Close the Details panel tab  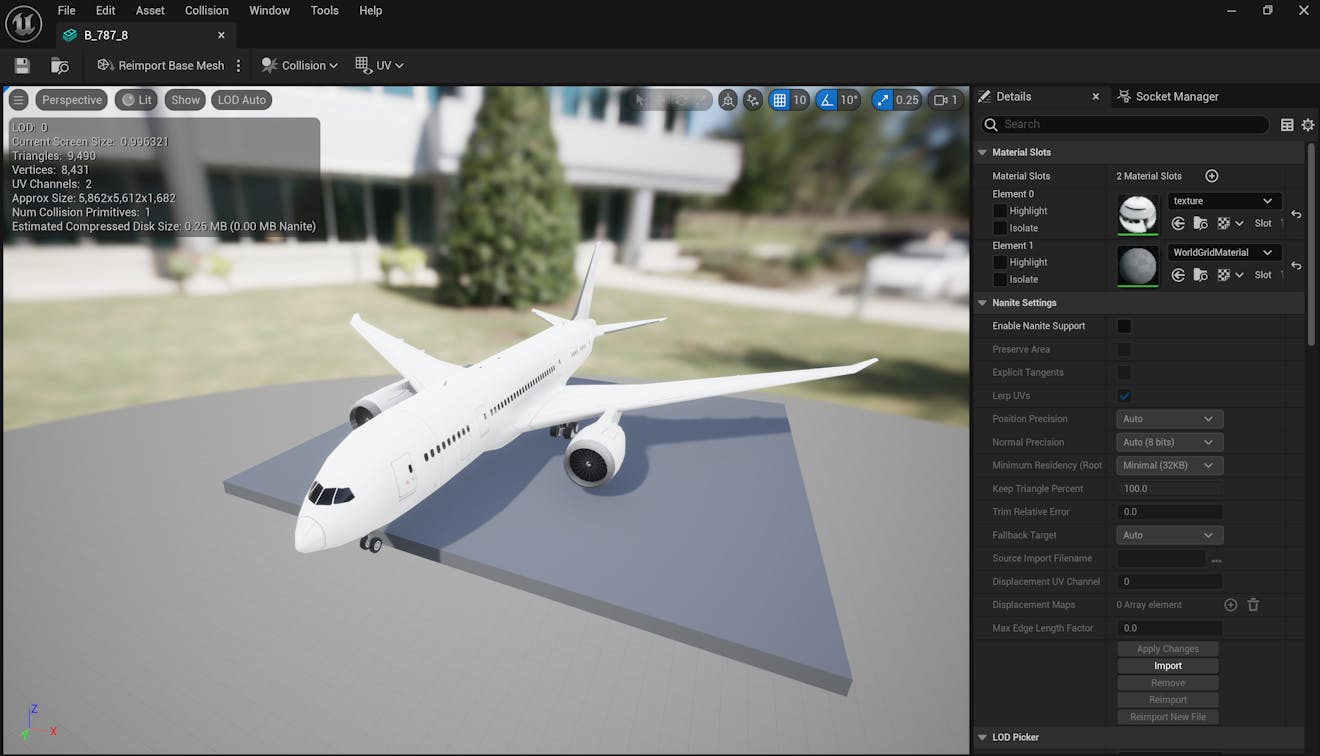click(1095, 97)
